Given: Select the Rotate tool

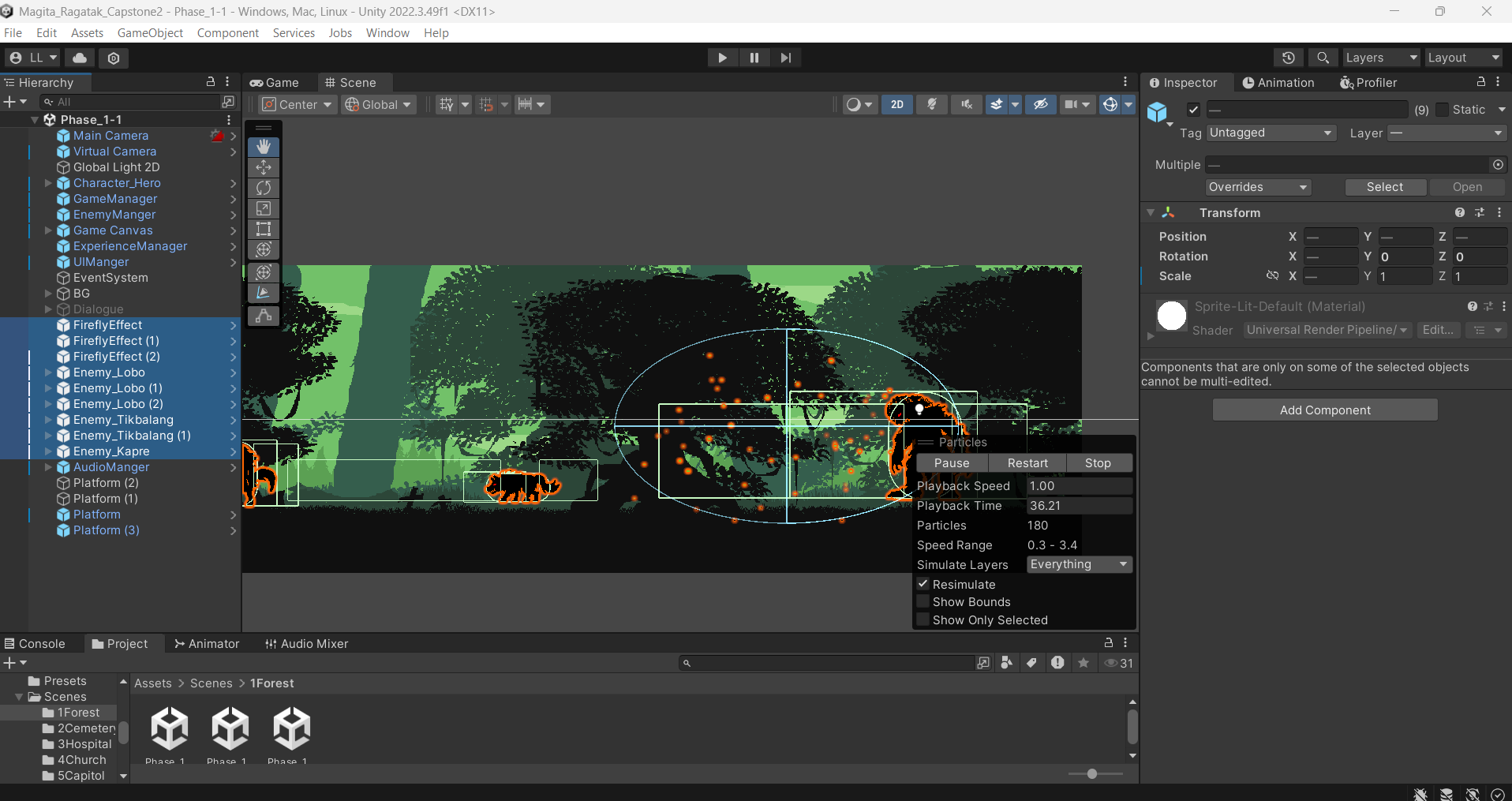Looking at the screenshot, I should (x=264, y=188).
